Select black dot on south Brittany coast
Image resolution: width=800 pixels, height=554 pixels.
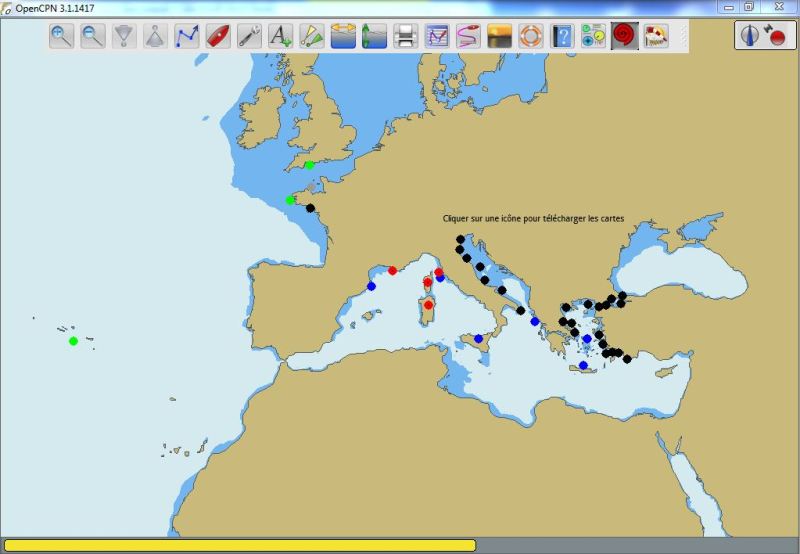[x=310, y=208]
